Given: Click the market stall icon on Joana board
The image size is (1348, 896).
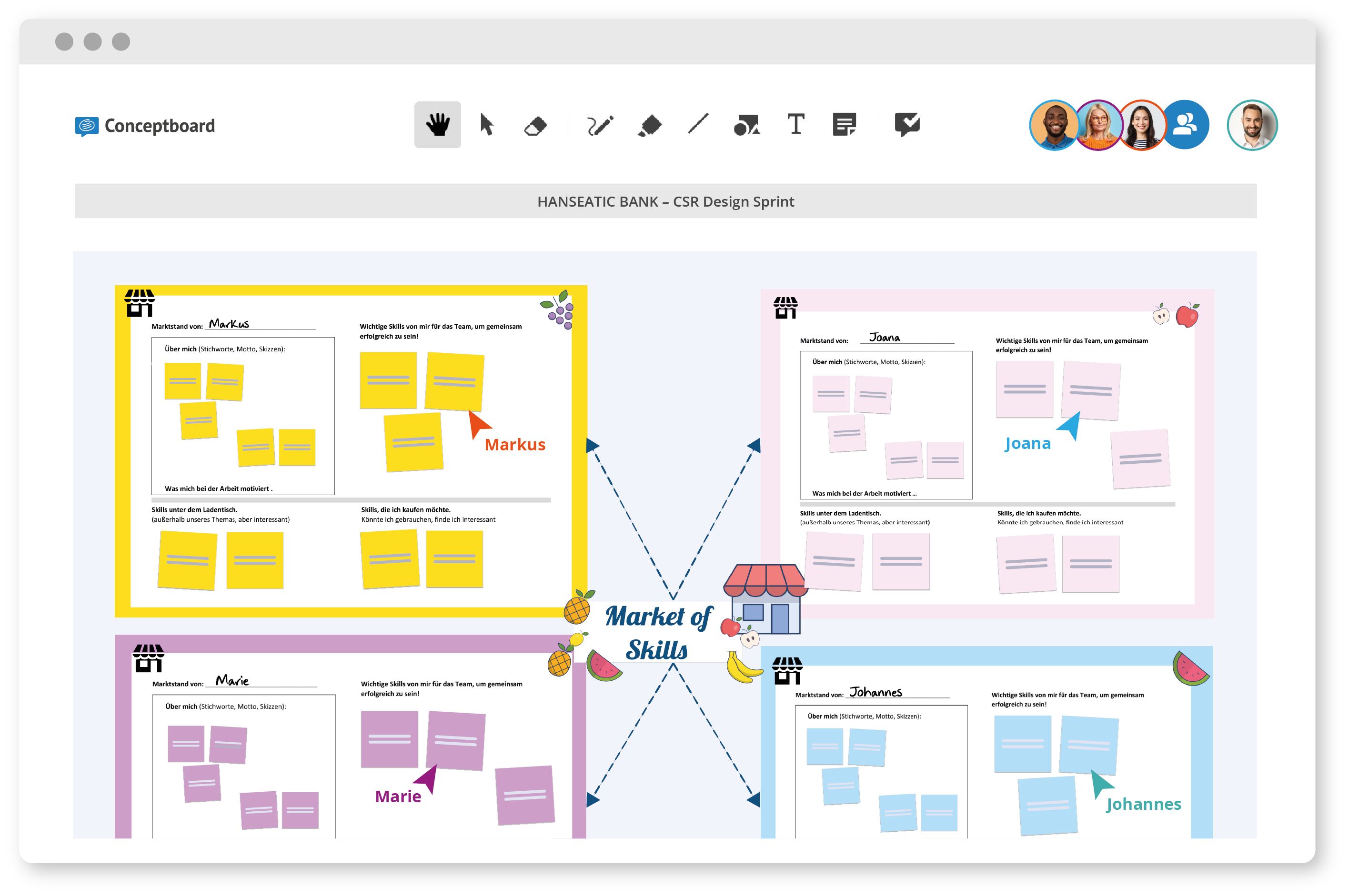Looking at the screenshot, I should coord(785,308).
